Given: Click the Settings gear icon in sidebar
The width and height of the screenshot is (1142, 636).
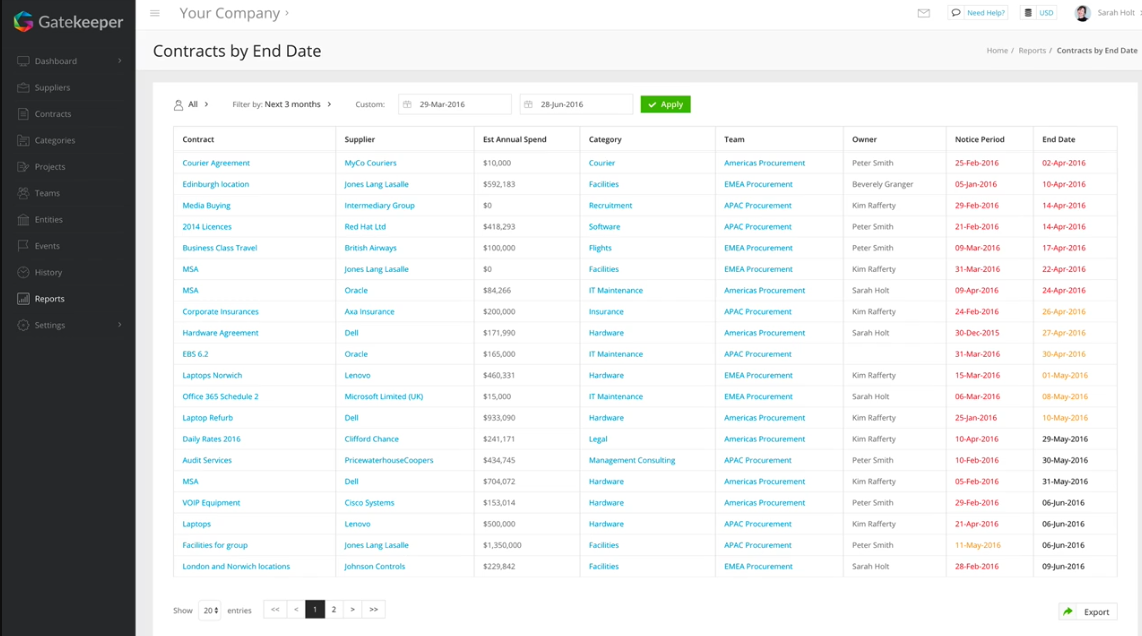Looking at the screenshot, I should tap(23, 325).
